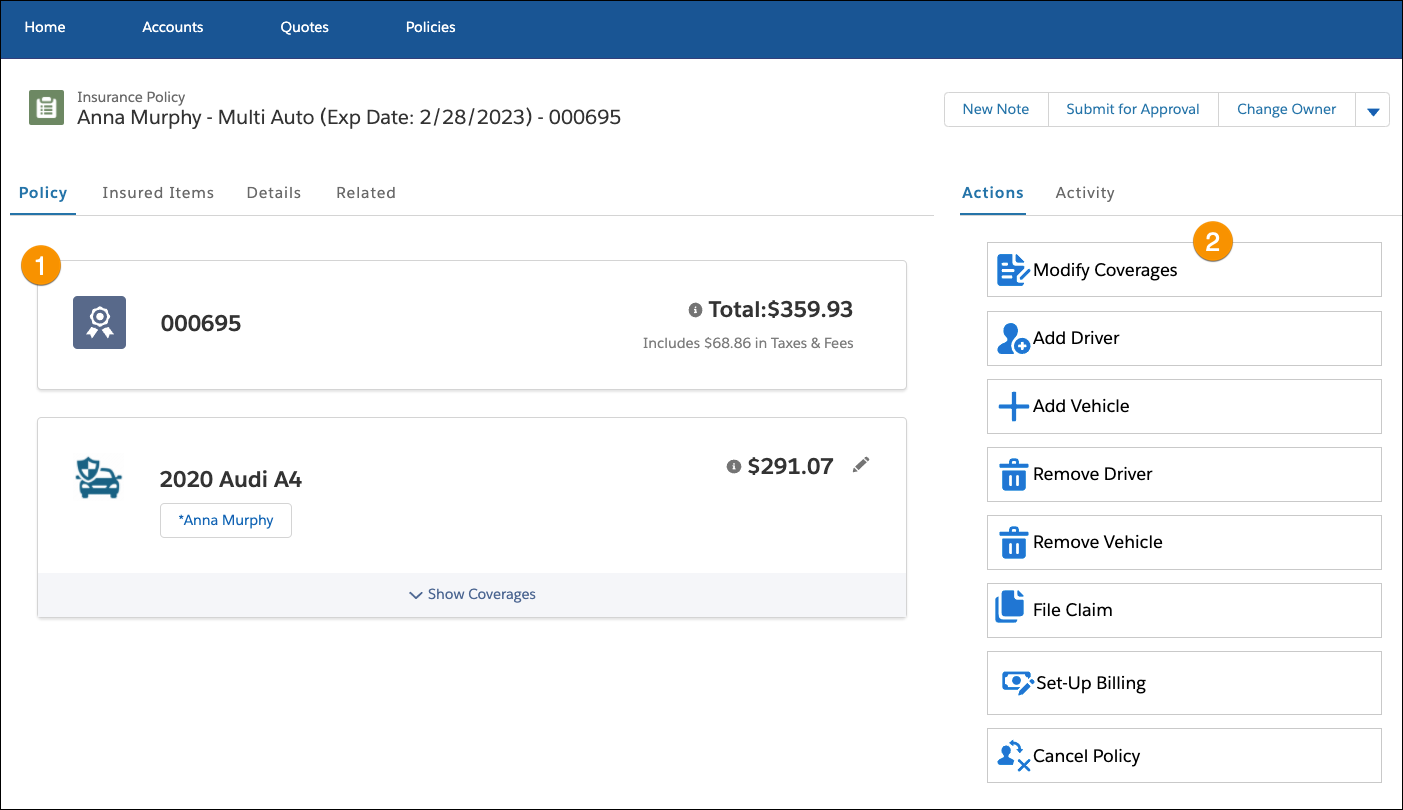Click the Submit for Approval button
1403x810 pixels.
click(x=1133, y=109)
